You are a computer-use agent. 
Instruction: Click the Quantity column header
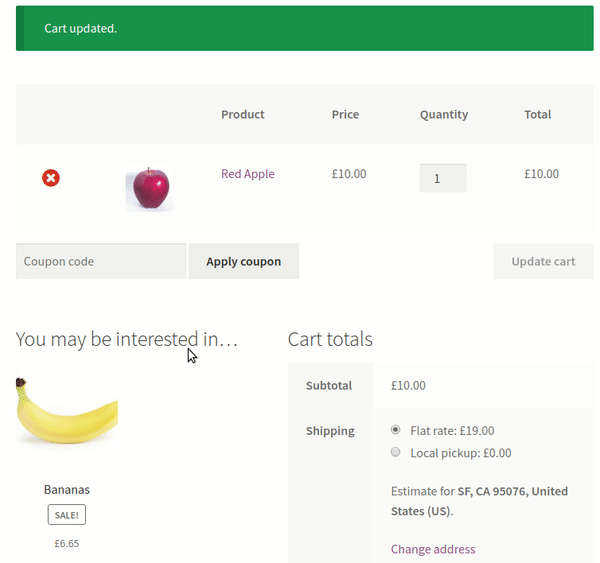pos(444,114)
